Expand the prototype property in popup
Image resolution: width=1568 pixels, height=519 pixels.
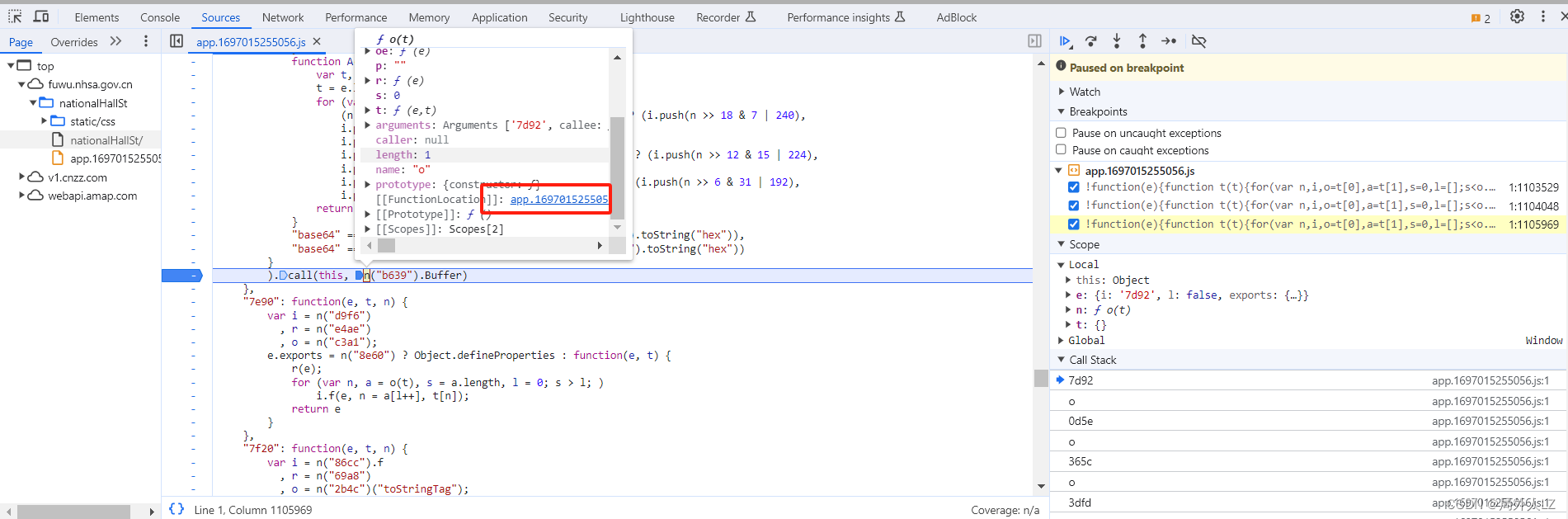tap(368, 185)
